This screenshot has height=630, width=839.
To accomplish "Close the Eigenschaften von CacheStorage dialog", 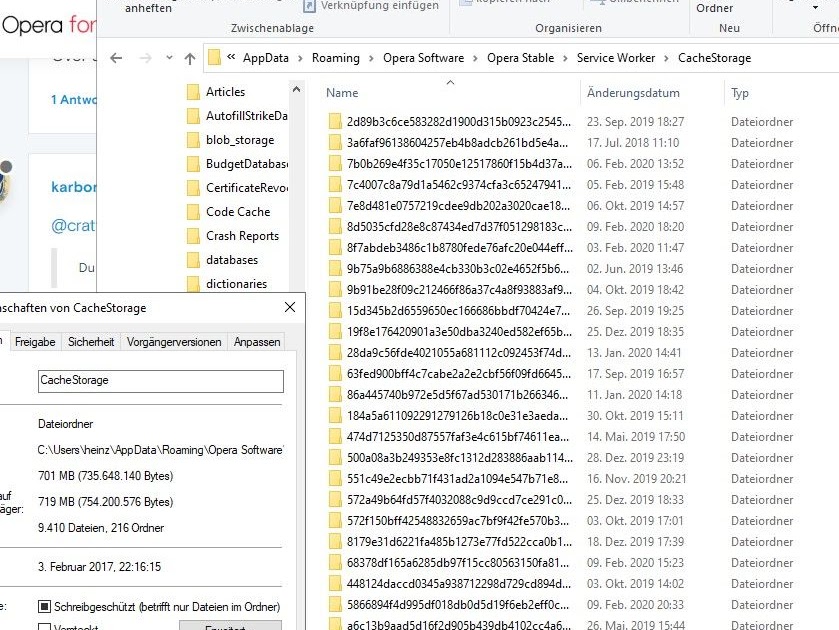I will coord(290,307).
